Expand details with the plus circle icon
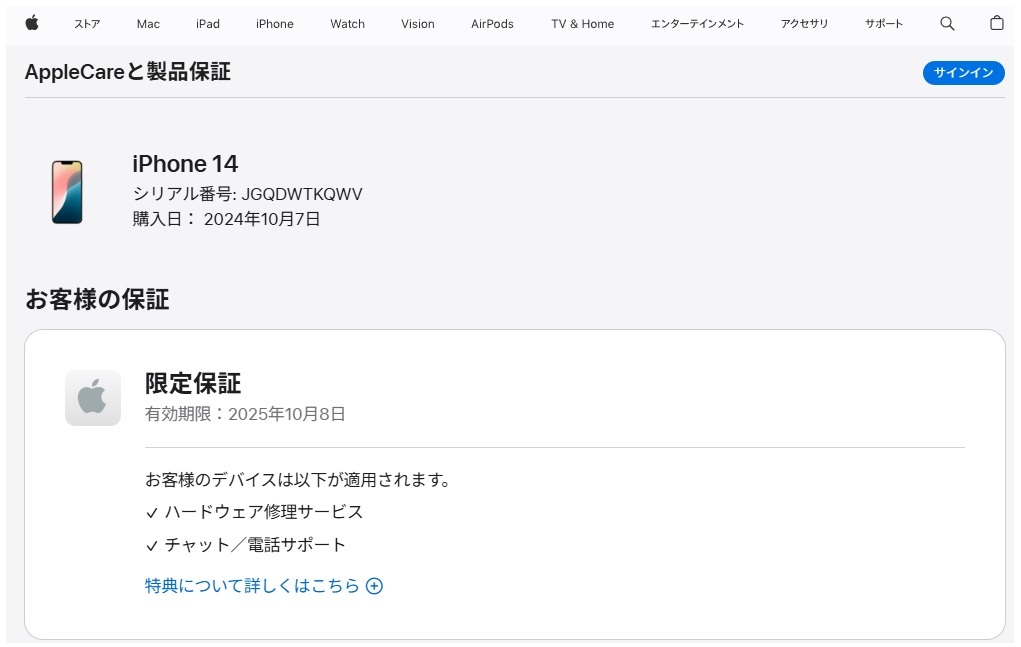Viewport: 1021px width, 647px height. [x=374, y=586]
